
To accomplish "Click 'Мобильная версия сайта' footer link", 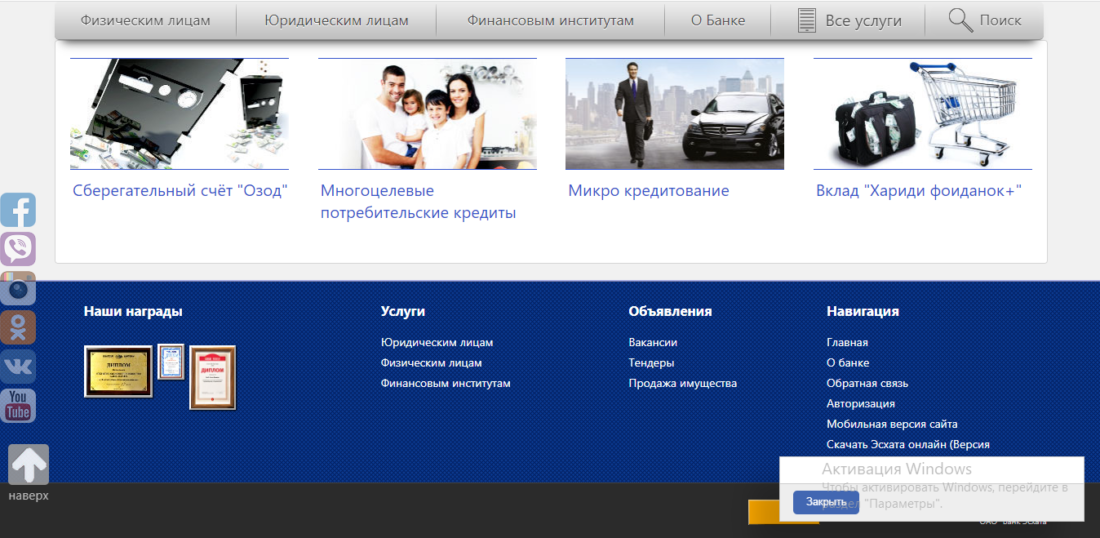I will pos(891,424).
